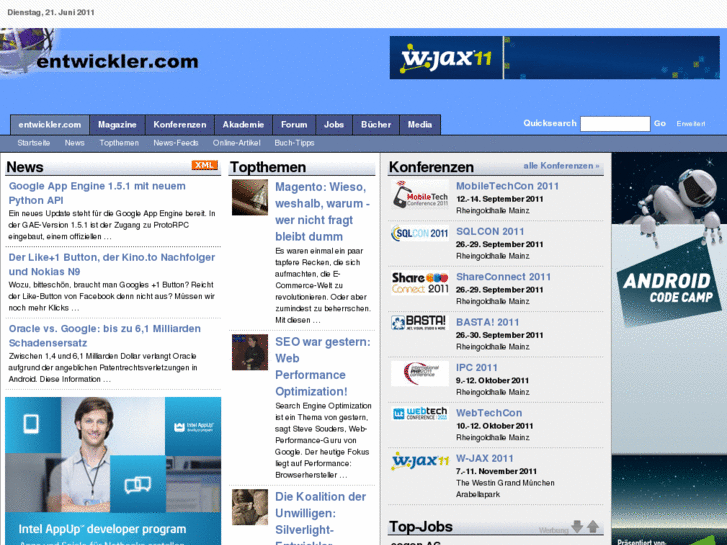Open the ShareConnect 2011 logo
The width and height of the screenshot is (727, 545).
(420, 283)
